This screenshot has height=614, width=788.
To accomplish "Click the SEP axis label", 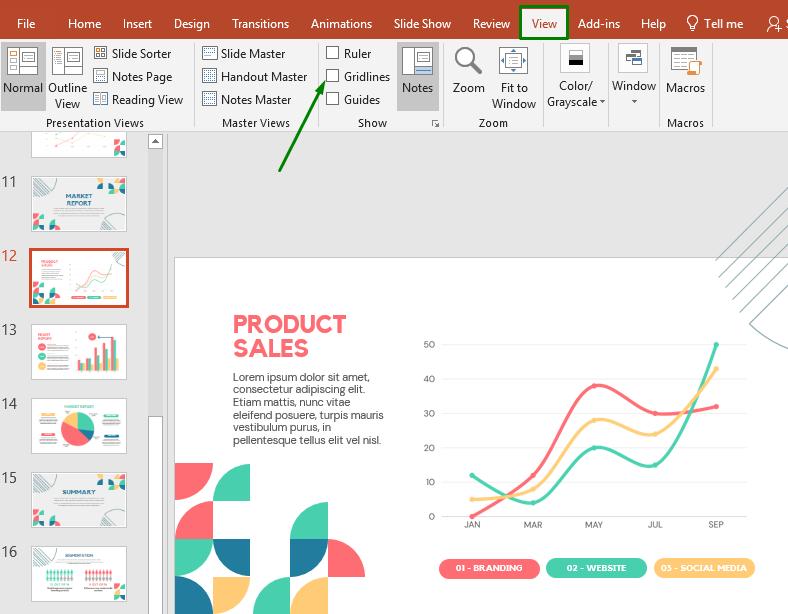I will coord(716,525).
